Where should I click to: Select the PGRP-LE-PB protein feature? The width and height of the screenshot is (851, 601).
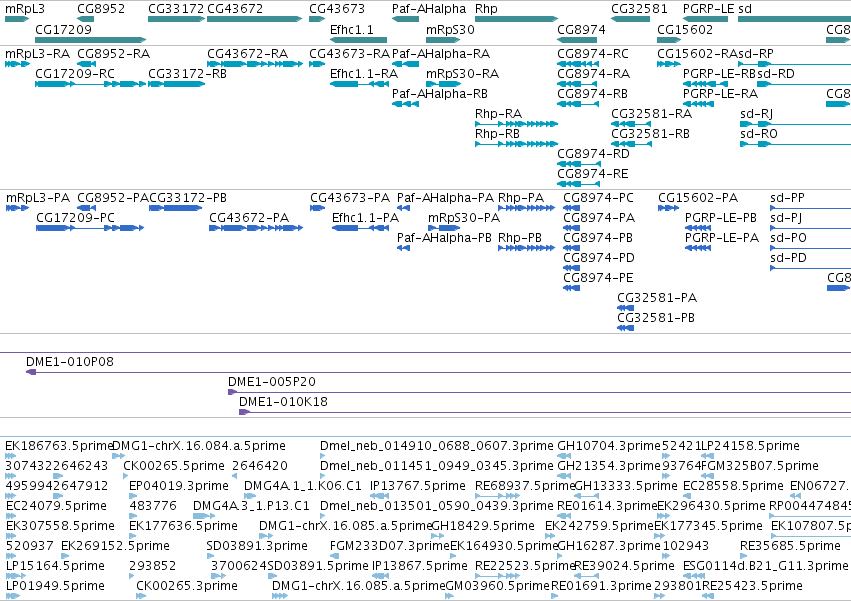pos(698,228)
